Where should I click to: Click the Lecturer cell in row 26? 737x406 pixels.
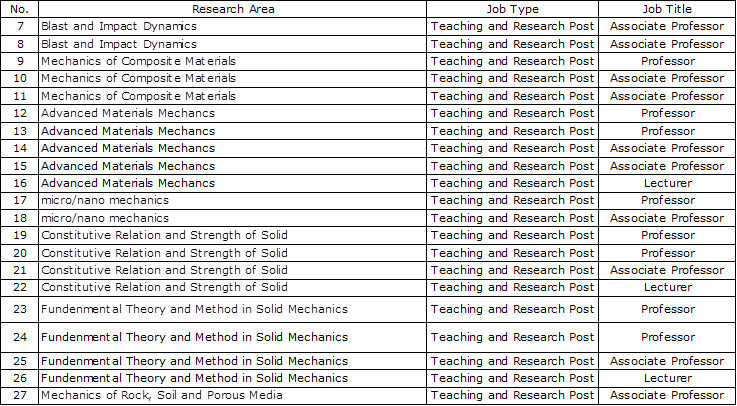[667, 378]
